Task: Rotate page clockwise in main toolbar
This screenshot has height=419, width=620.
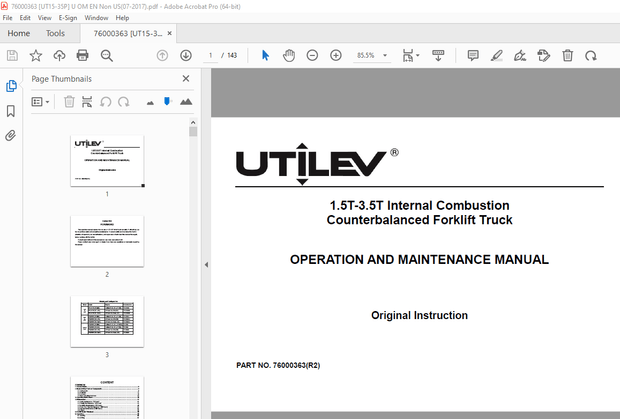Action: tap(591, 56)
